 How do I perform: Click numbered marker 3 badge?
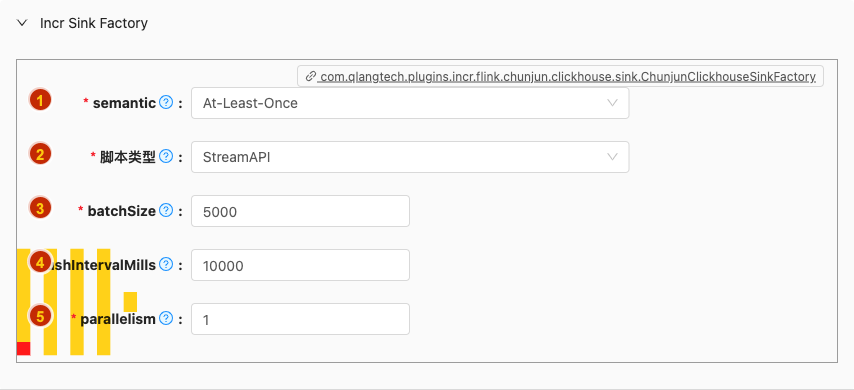click(x=40, y=208)
